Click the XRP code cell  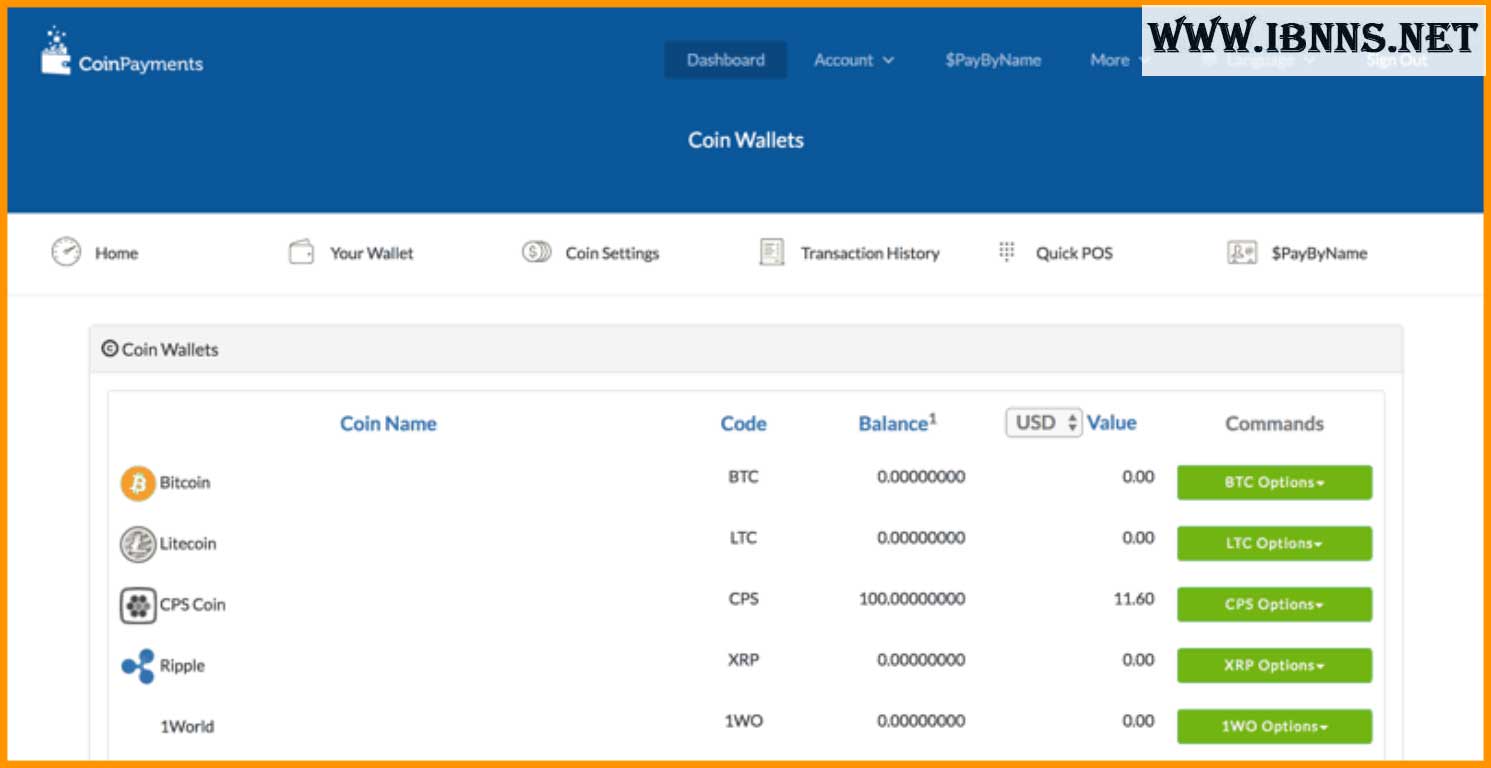click(x=743, y=660)
